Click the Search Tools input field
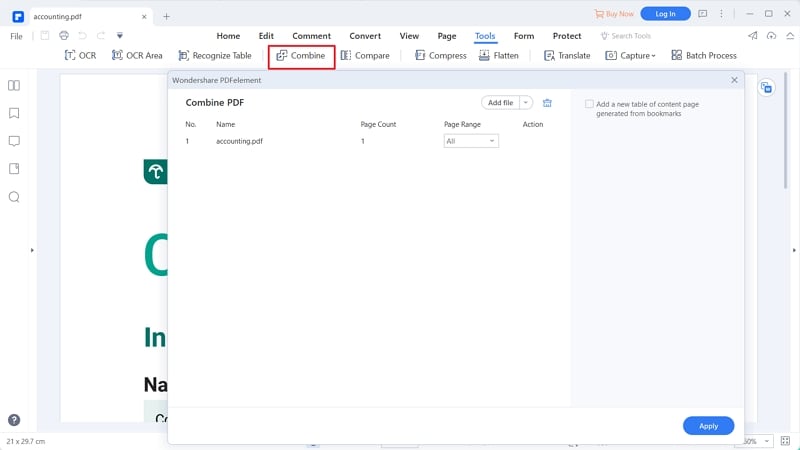 click(x=633, y=36)
